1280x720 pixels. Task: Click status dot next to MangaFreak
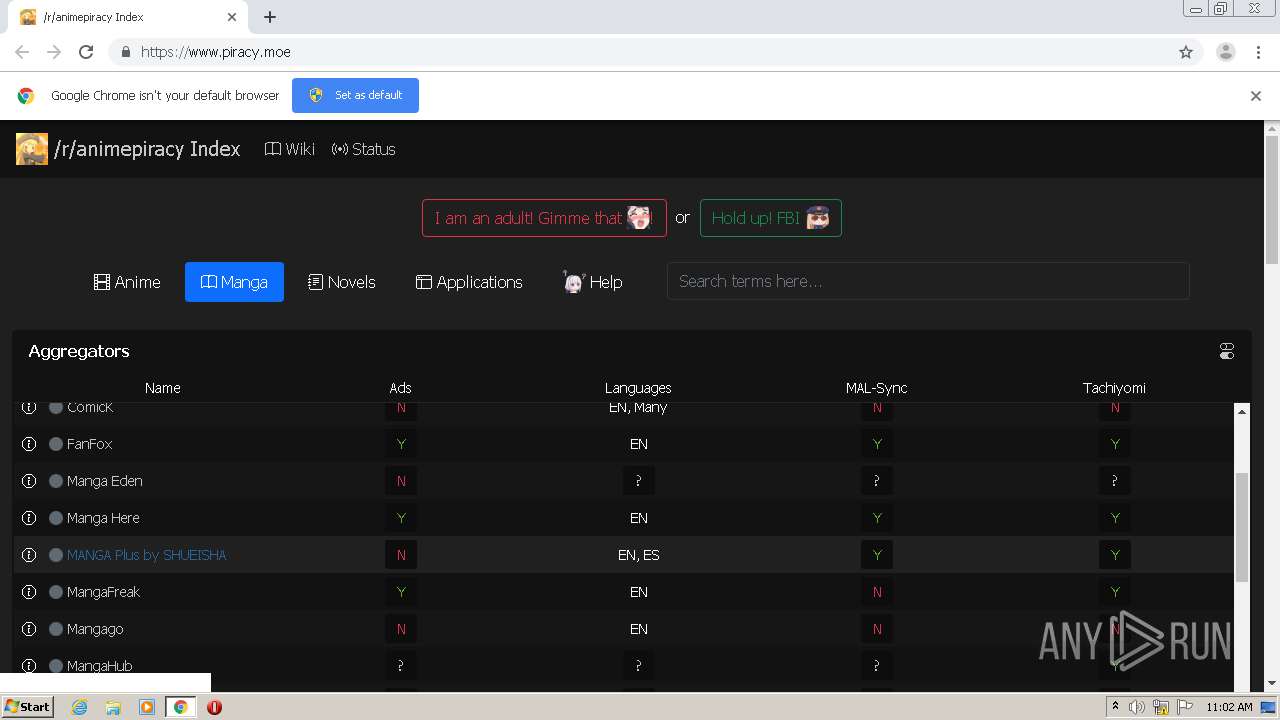coord(56,592)
